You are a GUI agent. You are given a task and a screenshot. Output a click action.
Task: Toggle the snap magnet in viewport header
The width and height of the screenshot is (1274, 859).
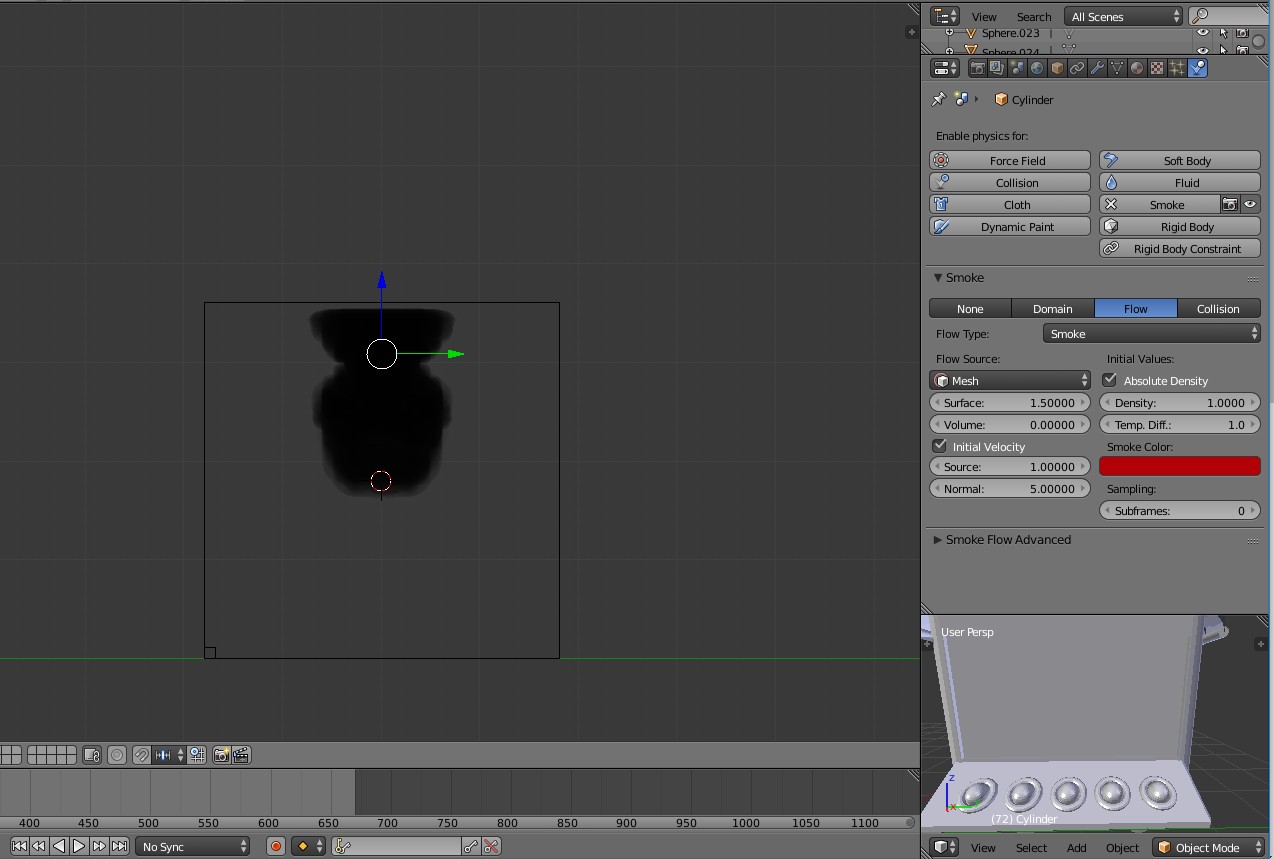pyautogui.click(x=142, y=755)
